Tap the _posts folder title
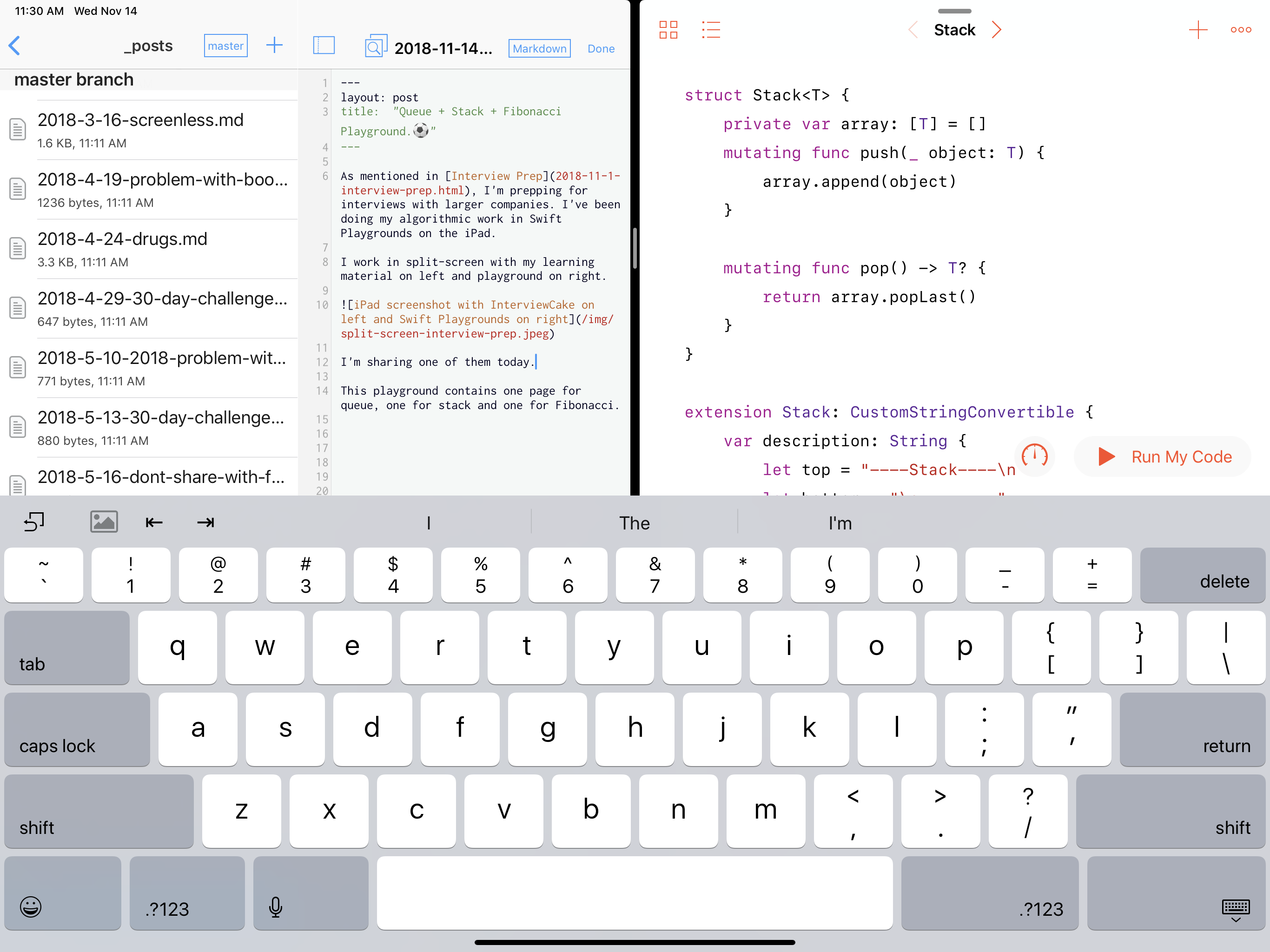The height and width of the screenshot is (952, 1270). (x=148, y=46)
